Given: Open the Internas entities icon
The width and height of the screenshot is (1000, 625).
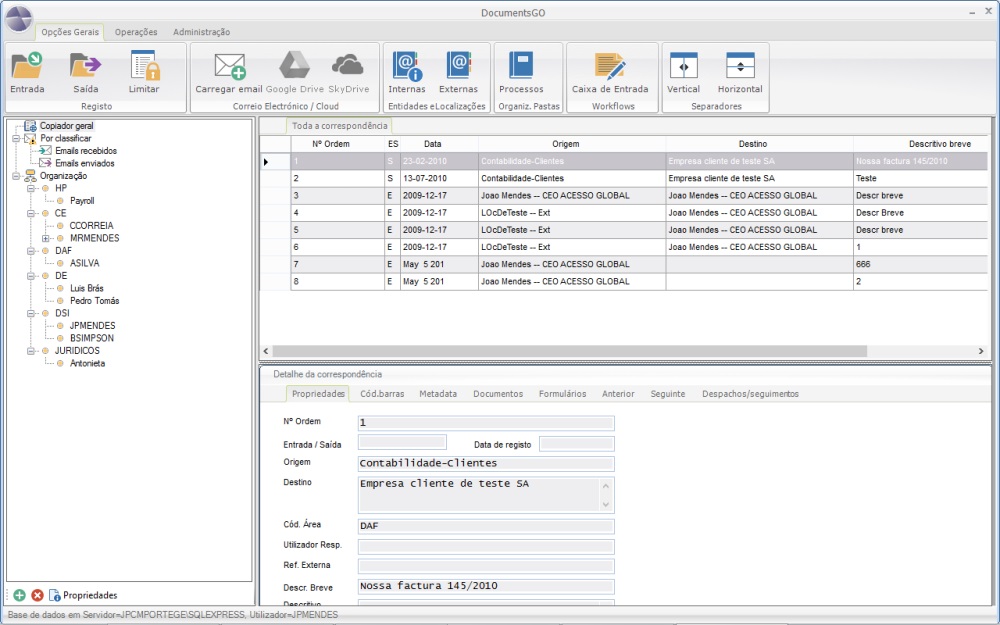Looking at the screenshot, I should (407, 67).
